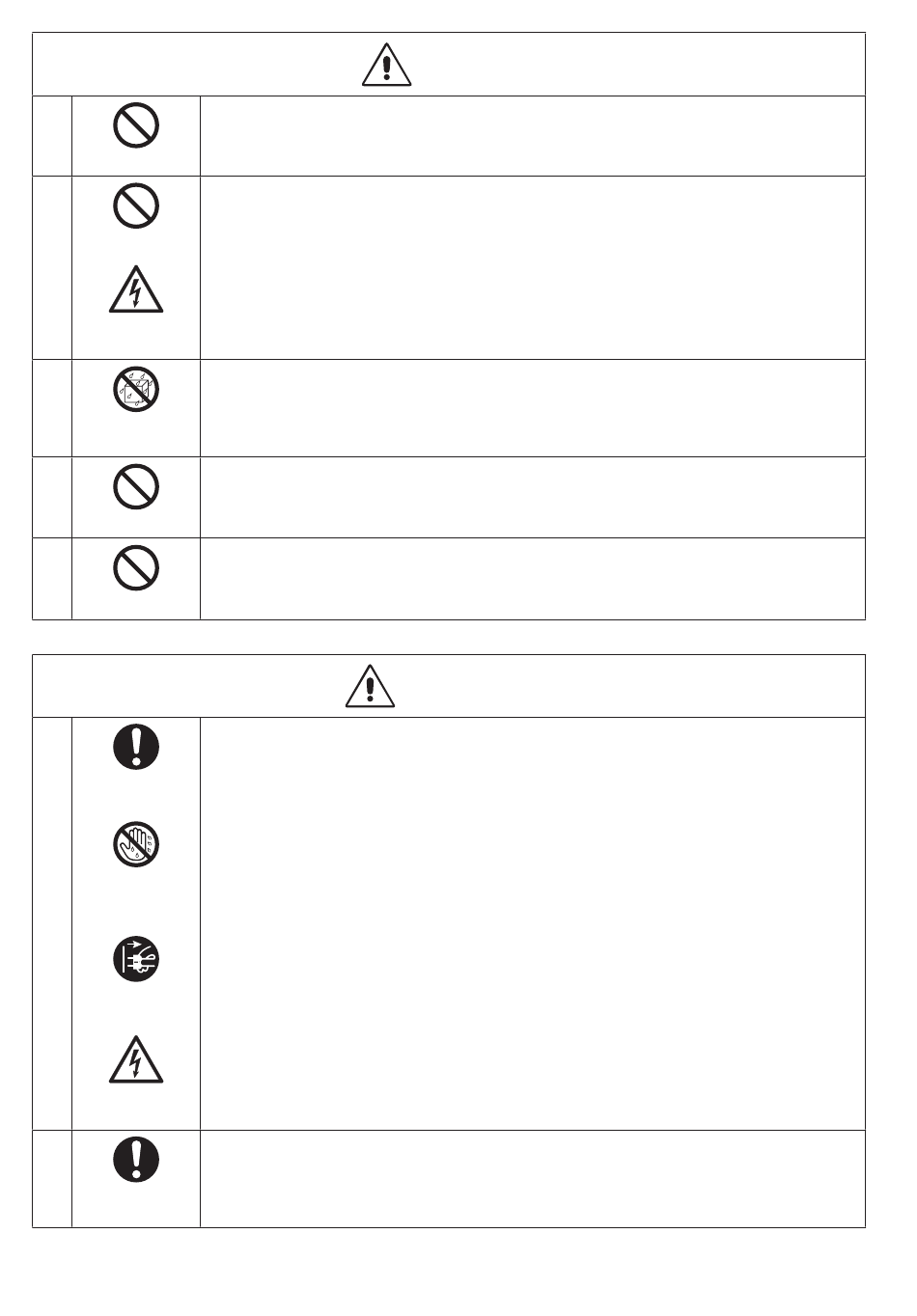Click the blank text cell beside the water-splash icon
This screenshot has height=1316, width=917.
(x=532, y=408)
